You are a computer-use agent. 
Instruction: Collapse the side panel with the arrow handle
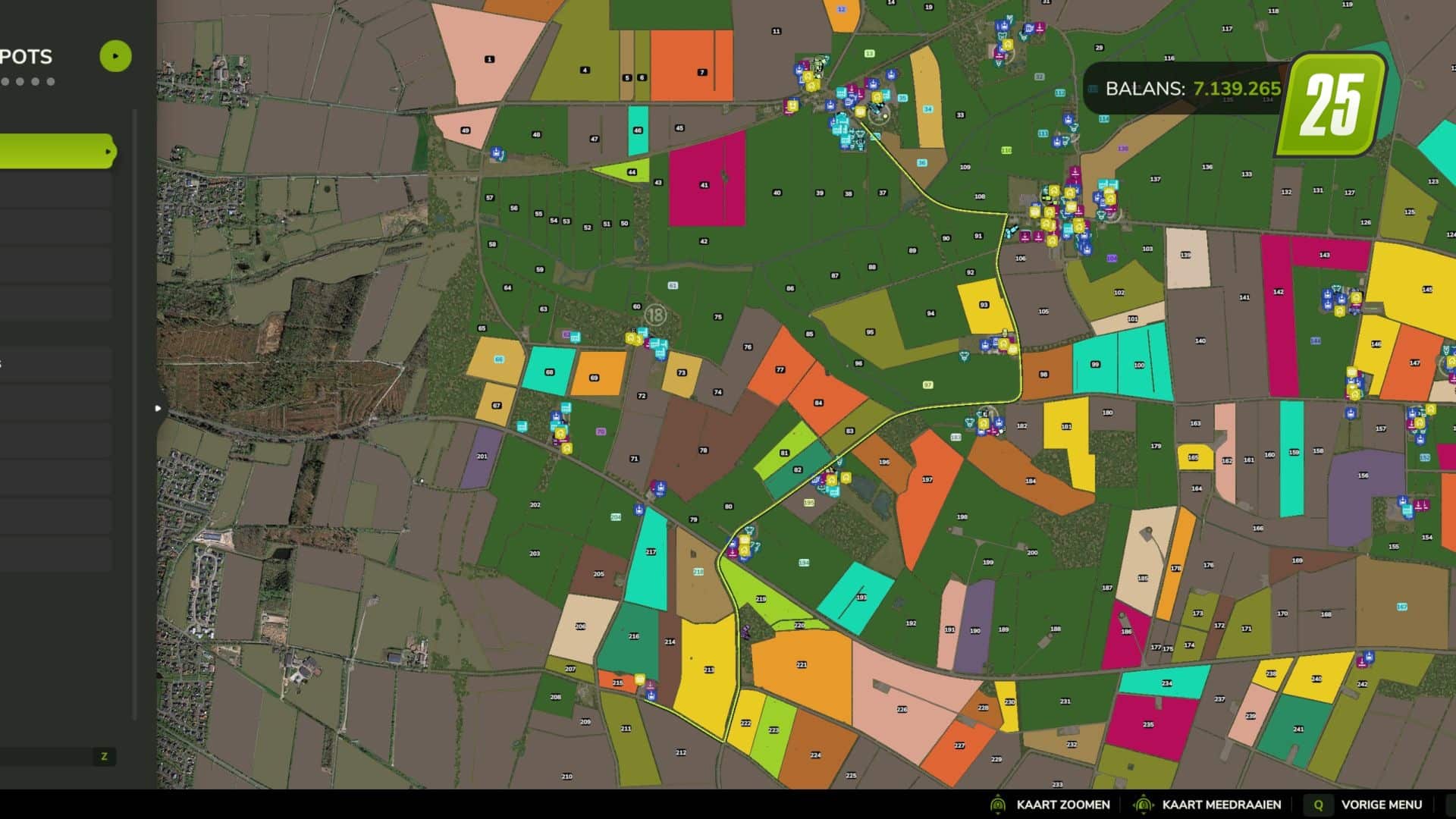(x=158, y=408)
